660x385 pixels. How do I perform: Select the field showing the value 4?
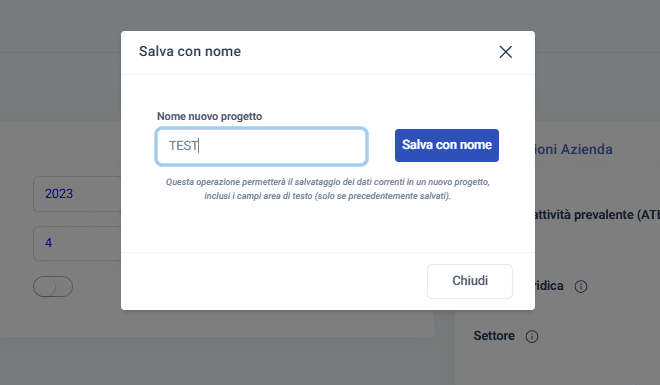pos(77,243)
